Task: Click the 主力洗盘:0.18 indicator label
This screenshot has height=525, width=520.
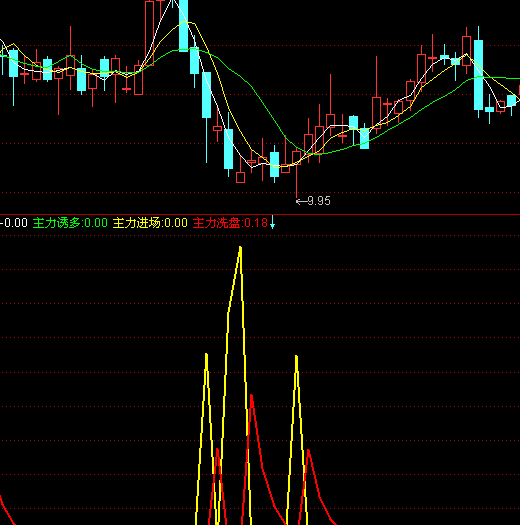Action: tap(230, 223)
